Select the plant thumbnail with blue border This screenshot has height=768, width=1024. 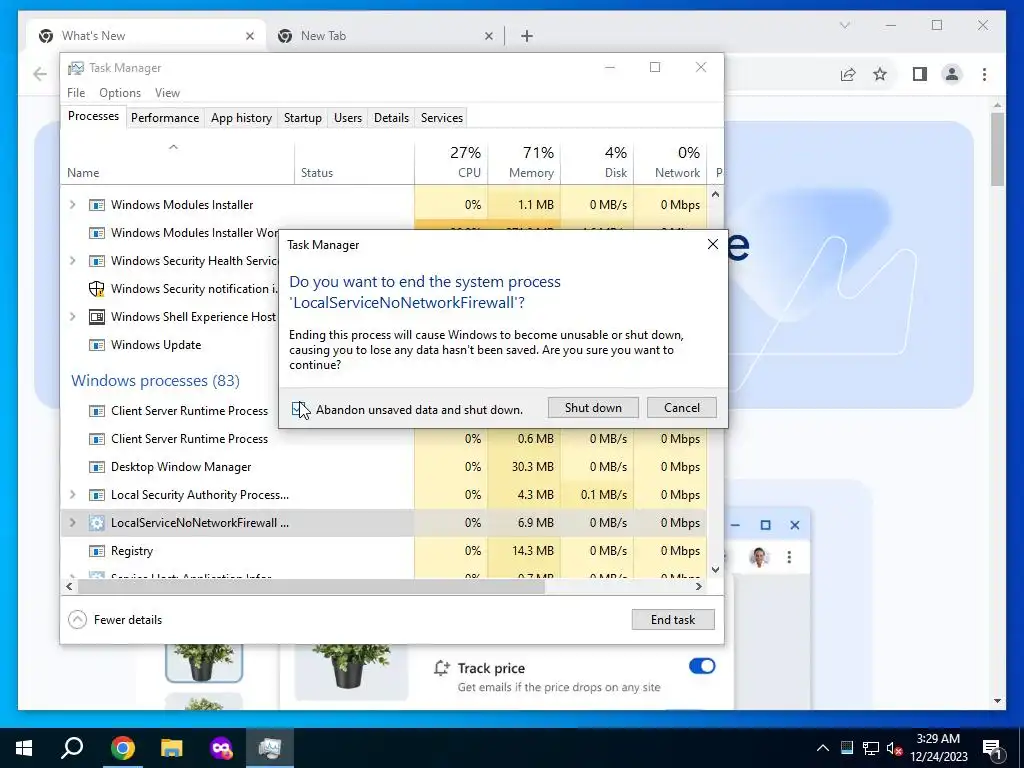[x=204, y=662]
